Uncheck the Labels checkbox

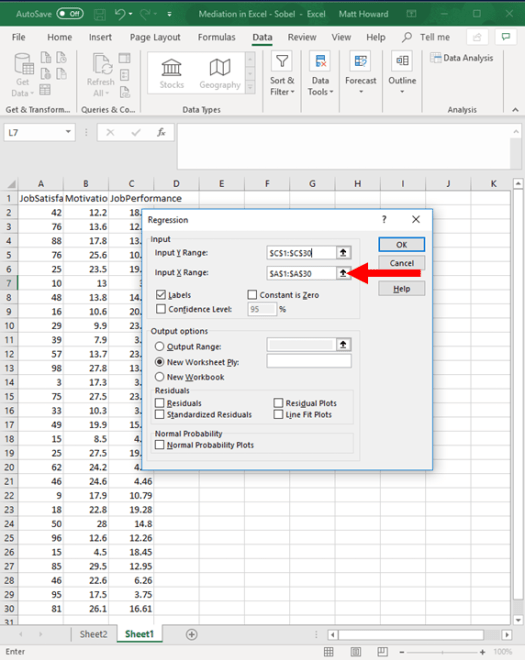(161, 295)
